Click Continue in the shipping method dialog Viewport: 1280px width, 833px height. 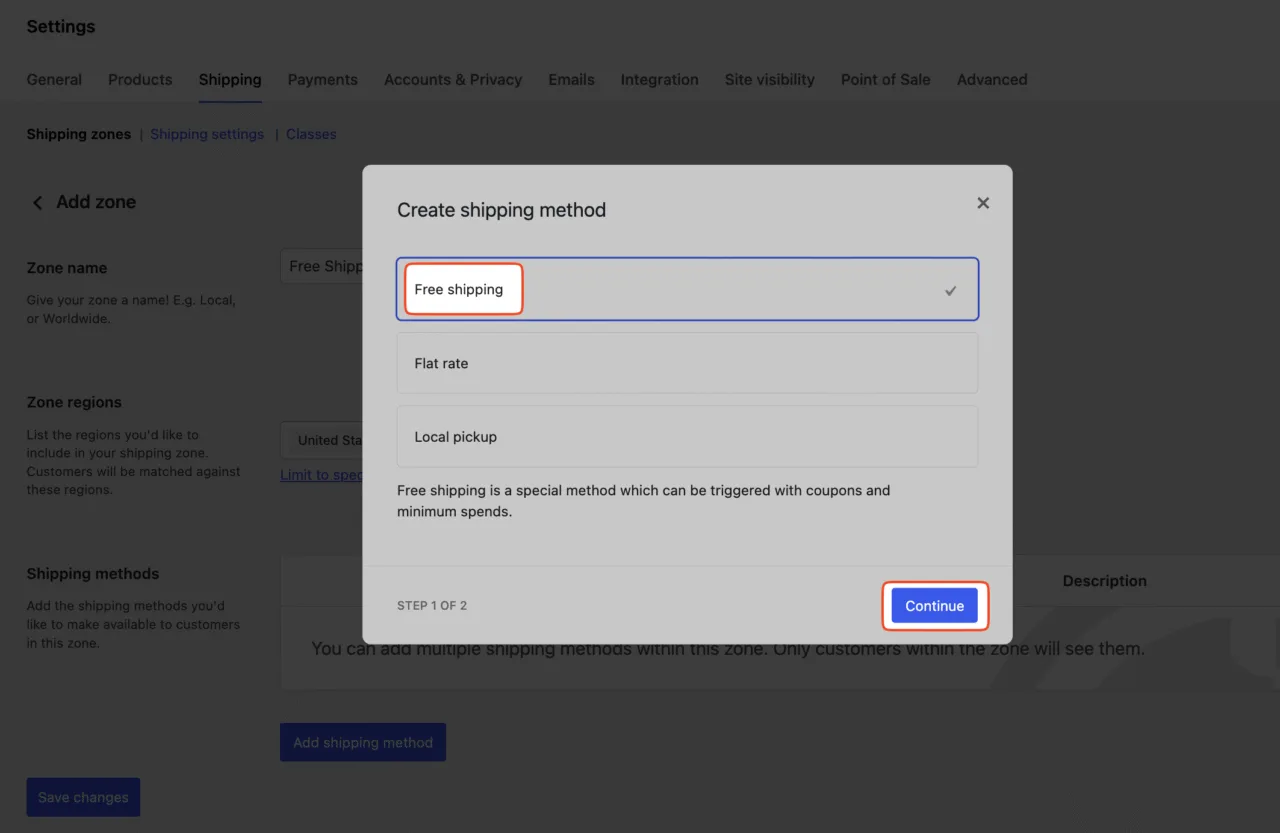click(x=935, y=606)
